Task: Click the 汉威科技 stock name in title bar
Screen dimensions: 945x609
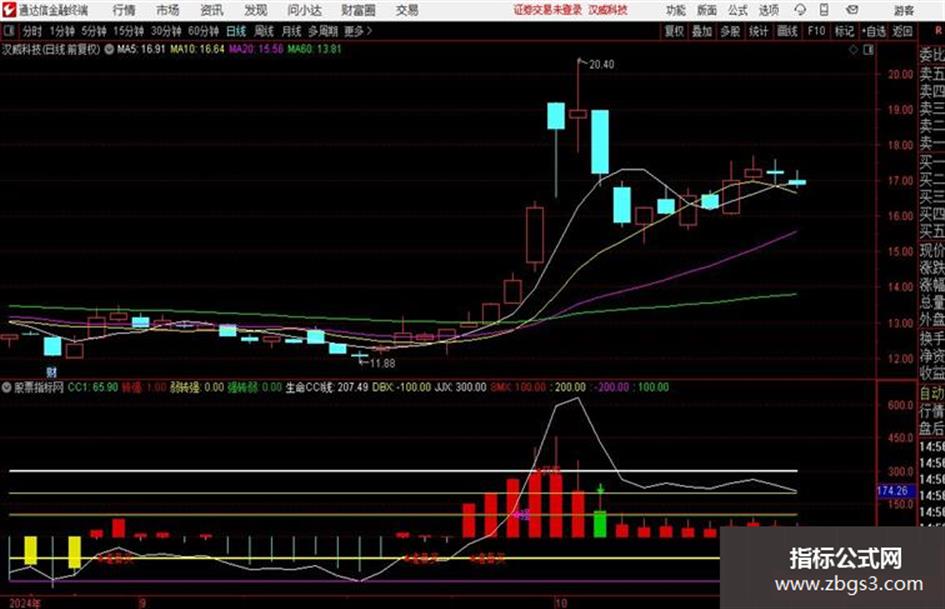Action: point(608,10)
